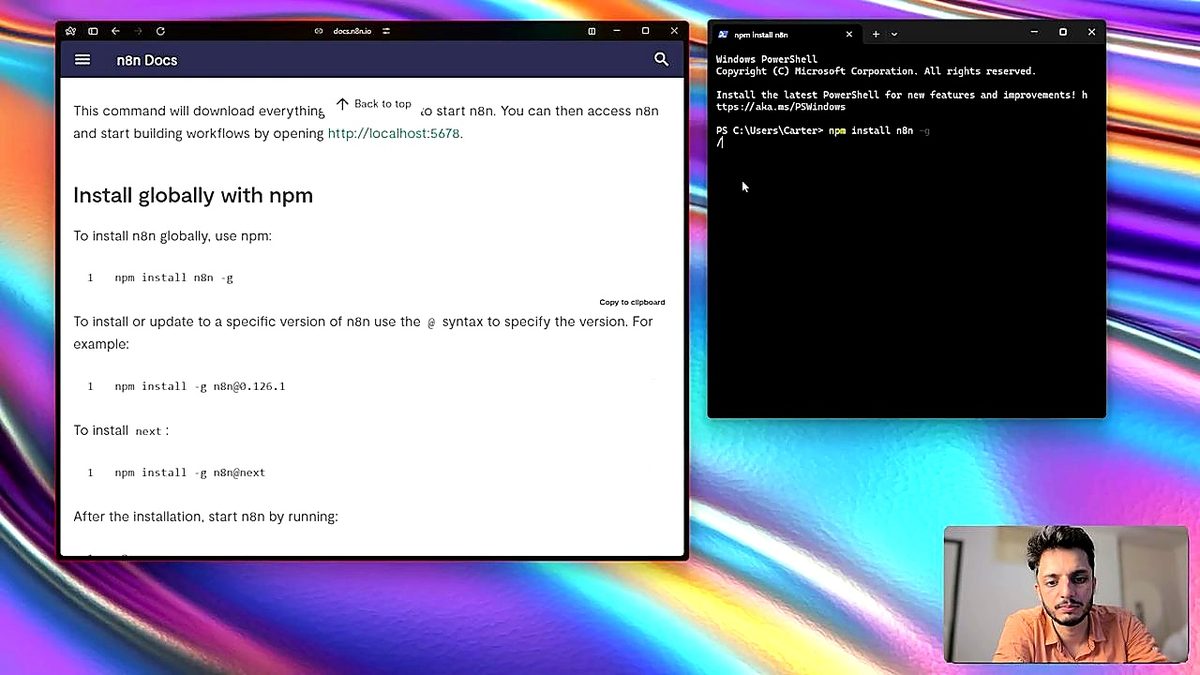Click the webcam video thumbnail
Screen dimensions: 1200x675
coord(1066,594)
